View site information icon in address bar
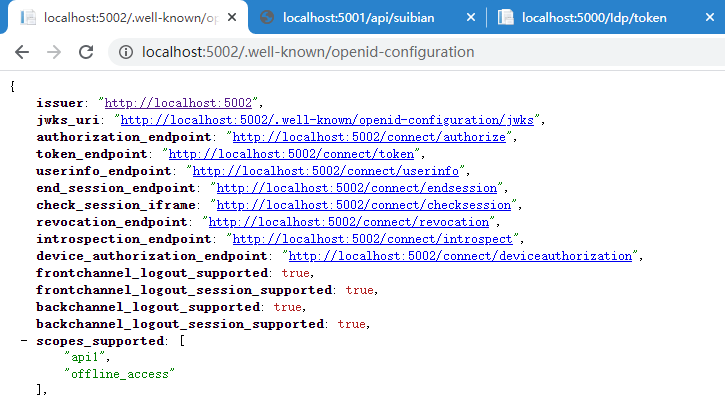Viewport: 725px width, 399px height. (126, 52)
